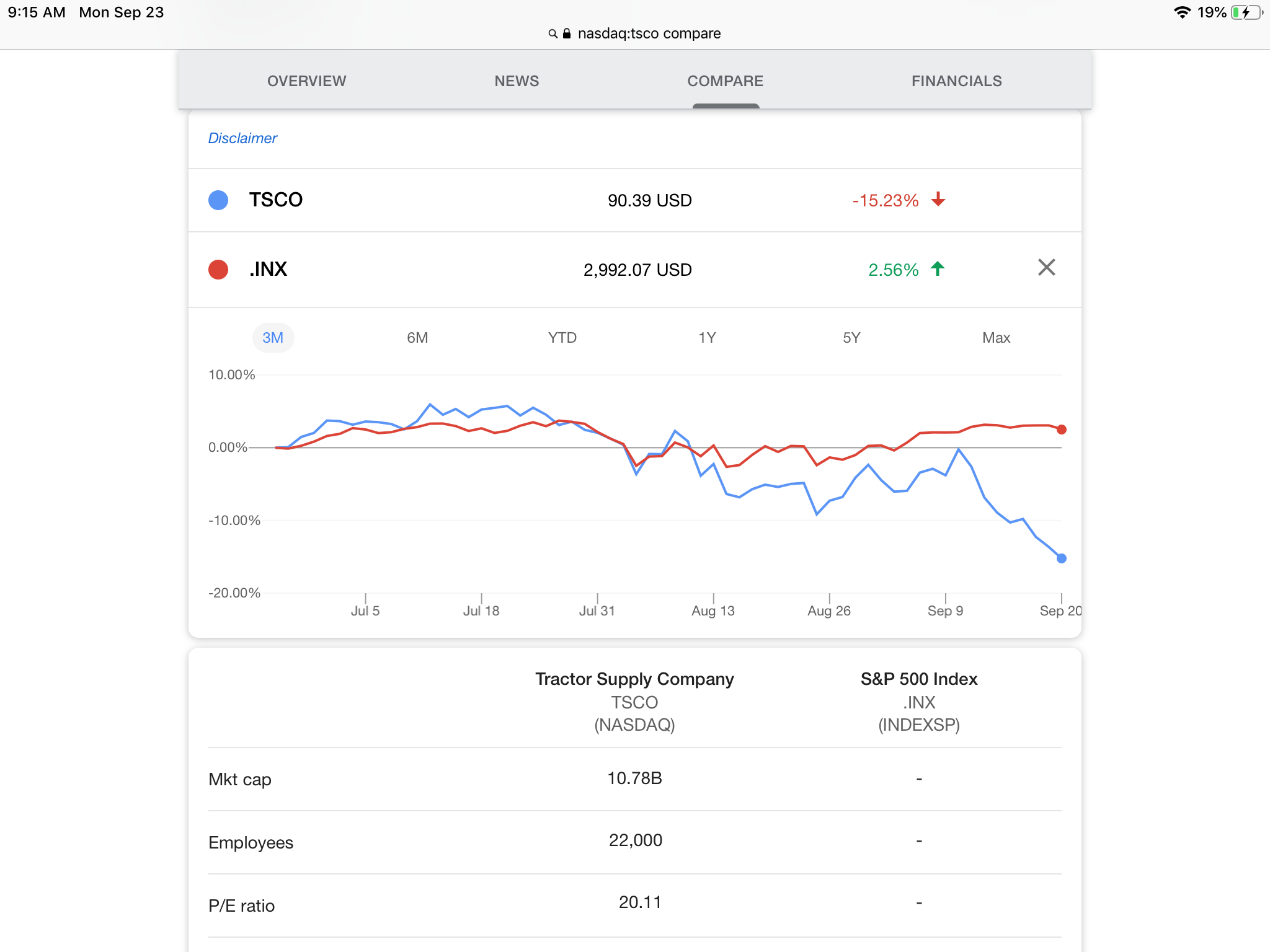Select the YTD time range
Image resolution: width=1270 pixels, height=952 pixels.
(x=562, y=338)
